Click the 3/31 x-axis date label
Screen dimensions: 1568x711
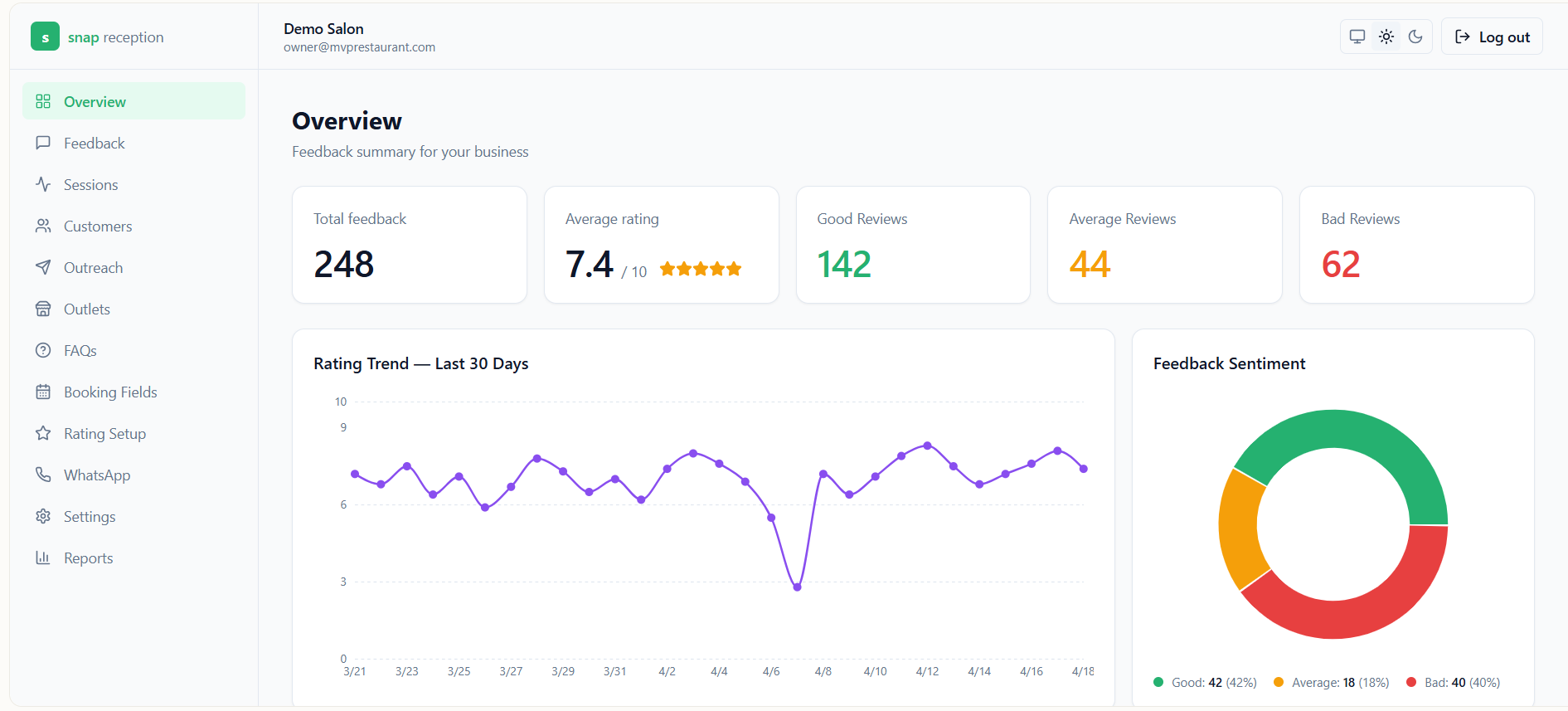coord(614,671)
